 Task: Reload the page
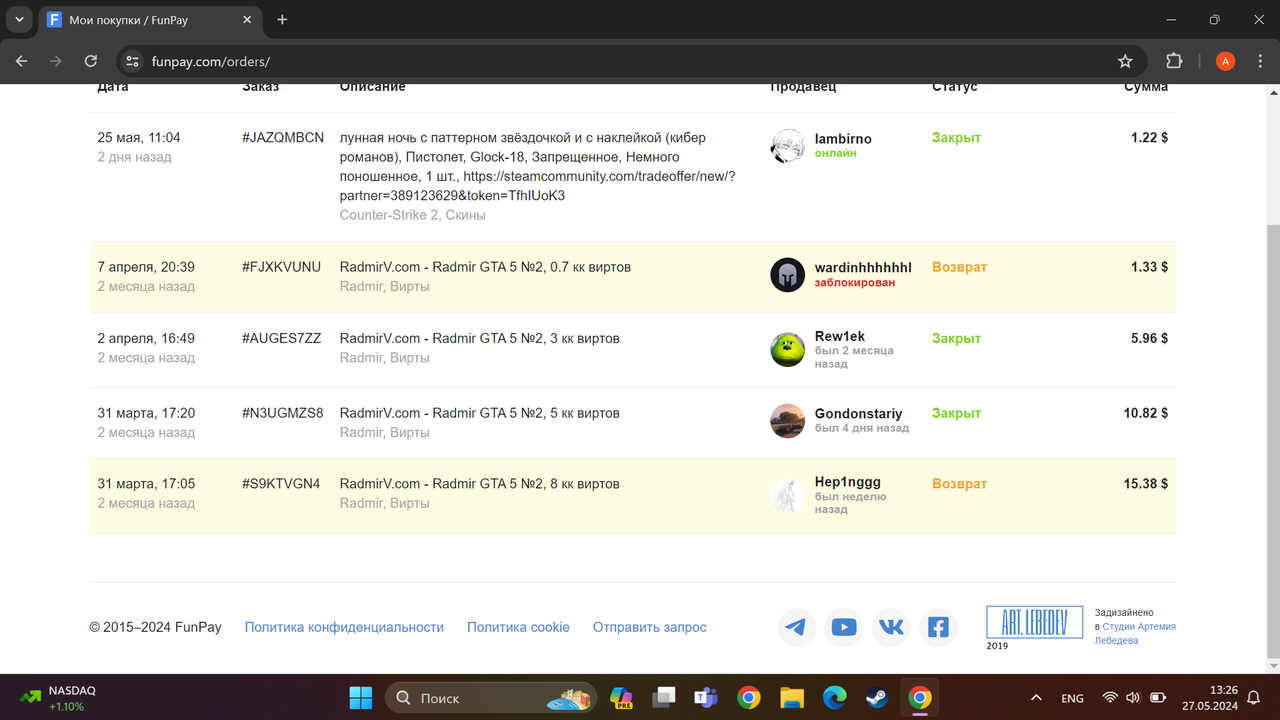click(91, 61)
